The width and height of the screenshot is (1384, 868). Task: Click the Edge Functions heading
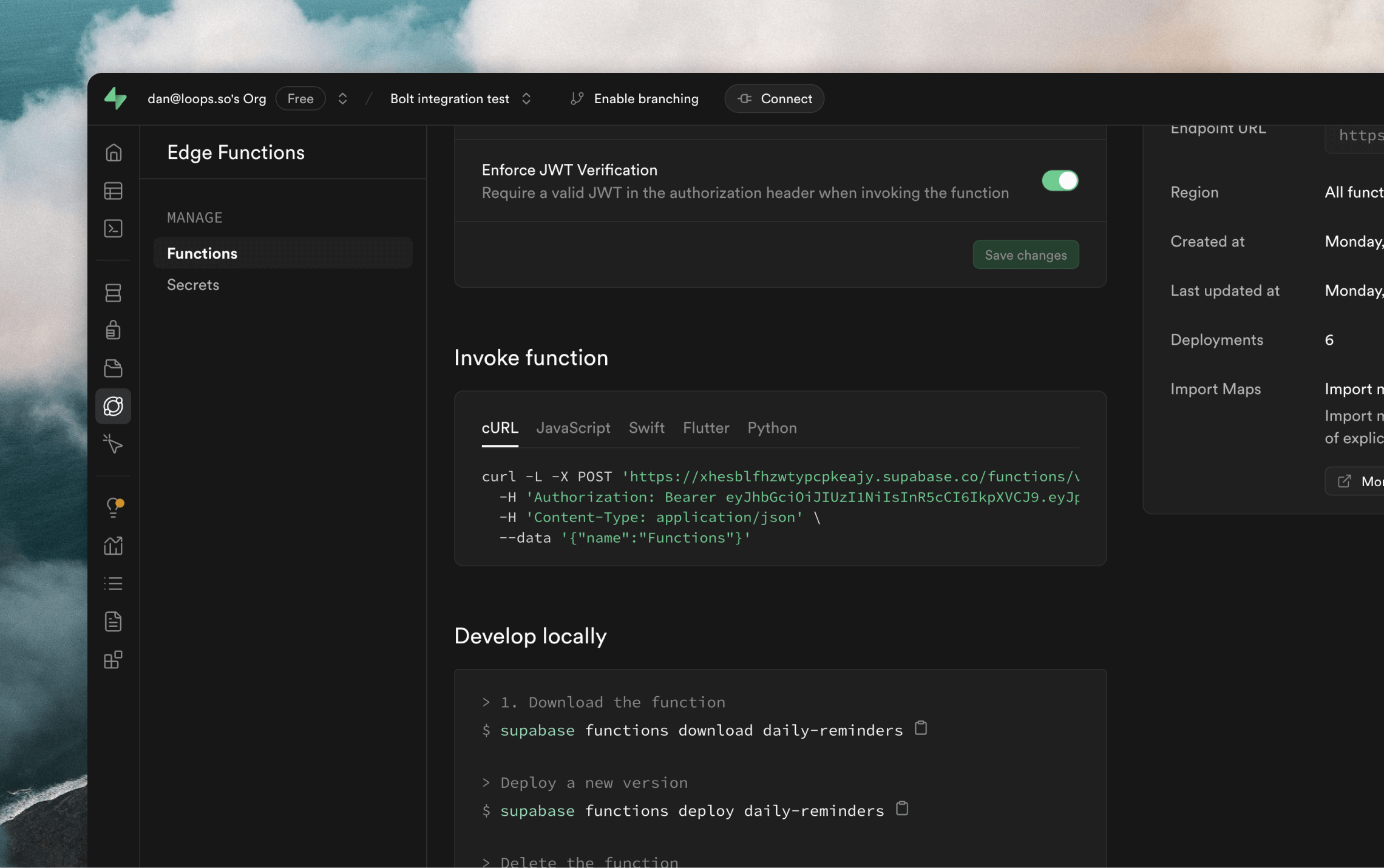tap(236, 152)
